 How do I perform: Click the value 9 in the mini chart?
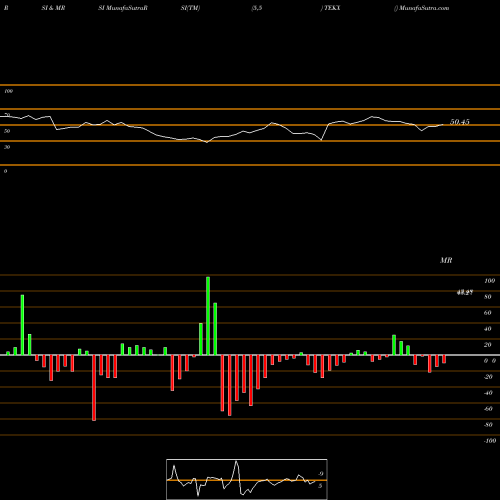click(321, 474)
